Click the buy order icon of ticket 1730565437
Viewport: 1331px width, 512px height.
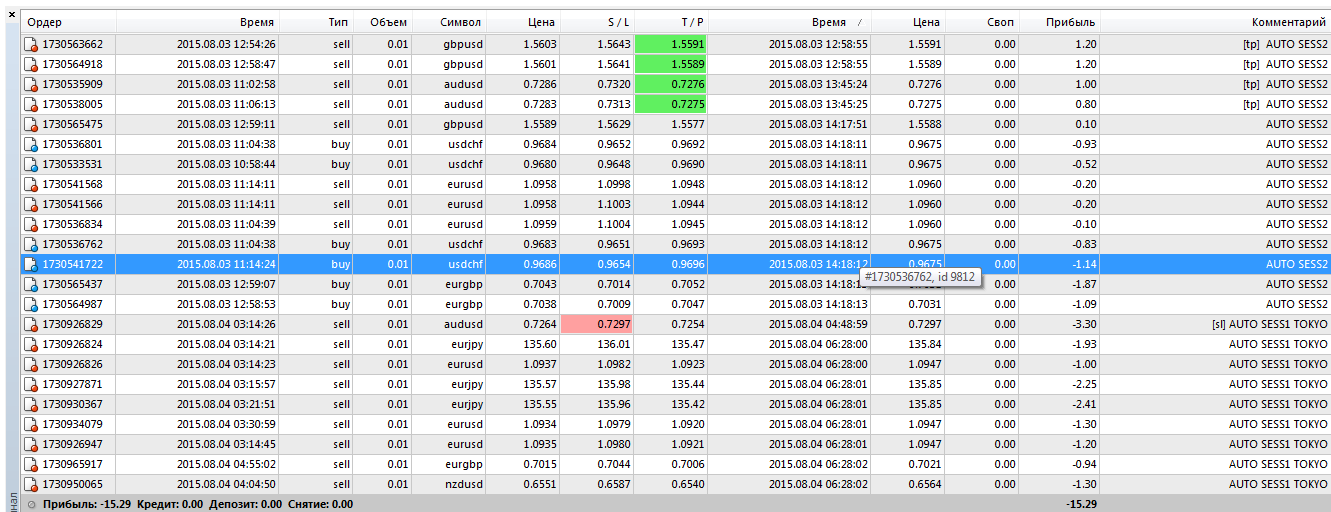point(31,284)
